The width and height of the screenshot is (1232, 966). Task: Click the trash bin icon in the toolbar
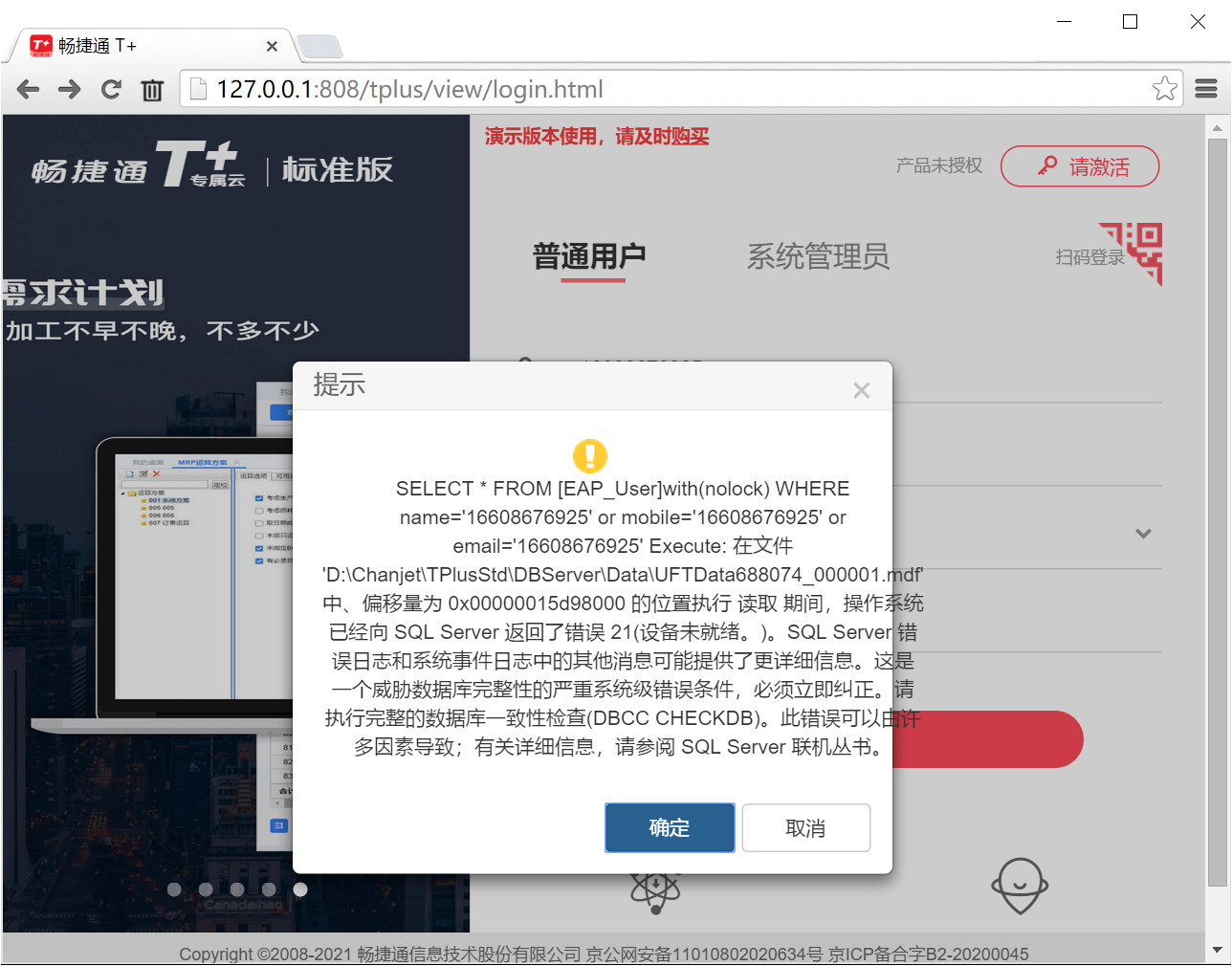pyautogui.click(x=152, y=90)
